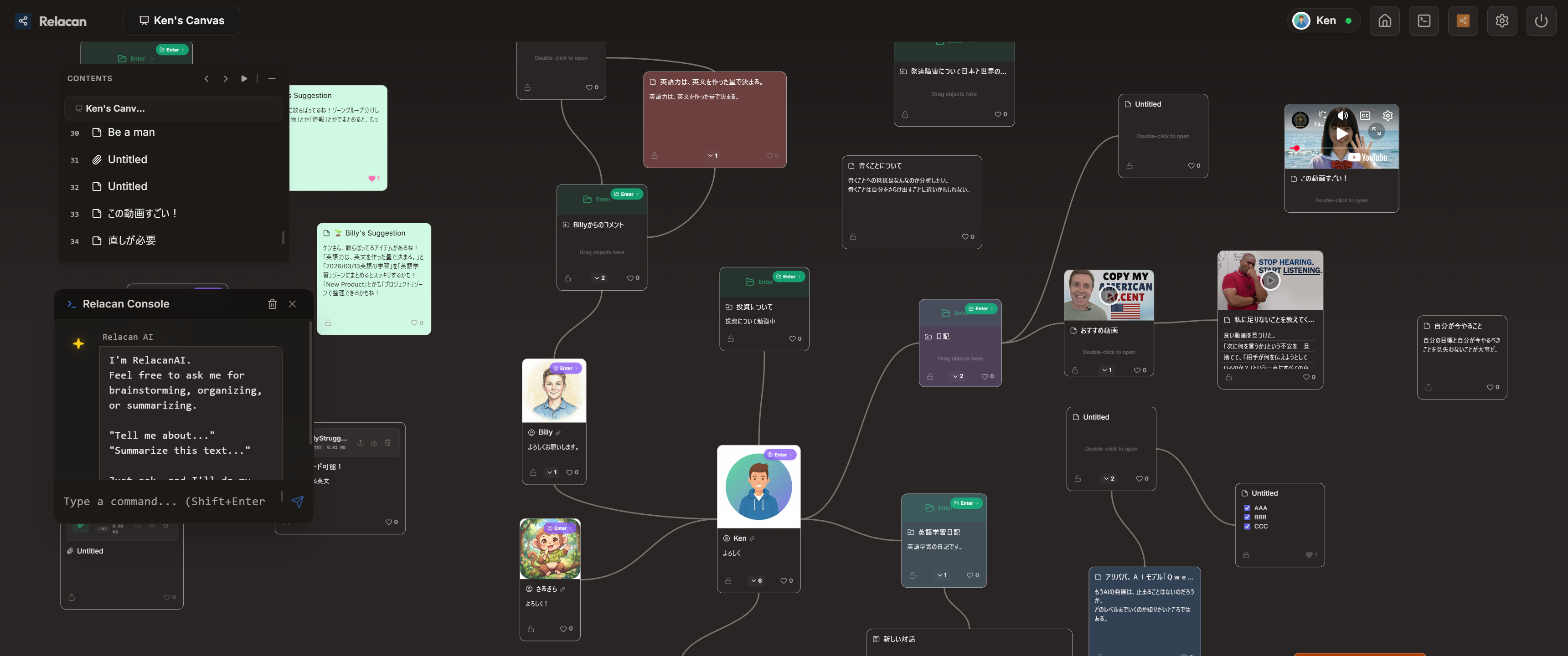Expand Ken card's 6 children chevron

tap(757, 580)
